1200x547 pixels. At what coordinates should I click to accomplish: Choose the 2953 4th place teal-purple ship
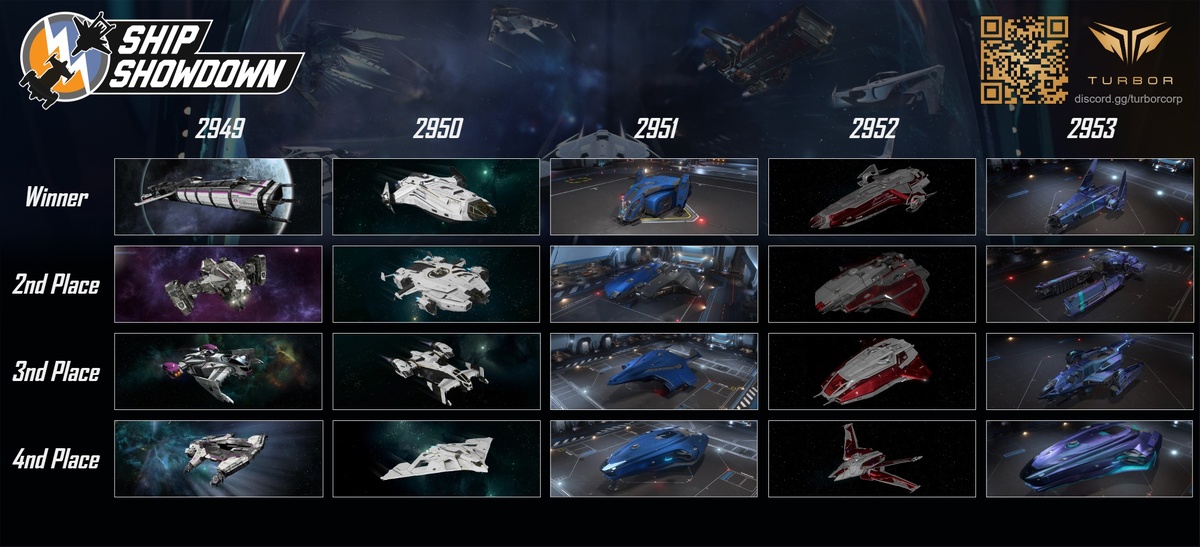click(x=1090, y=459)
